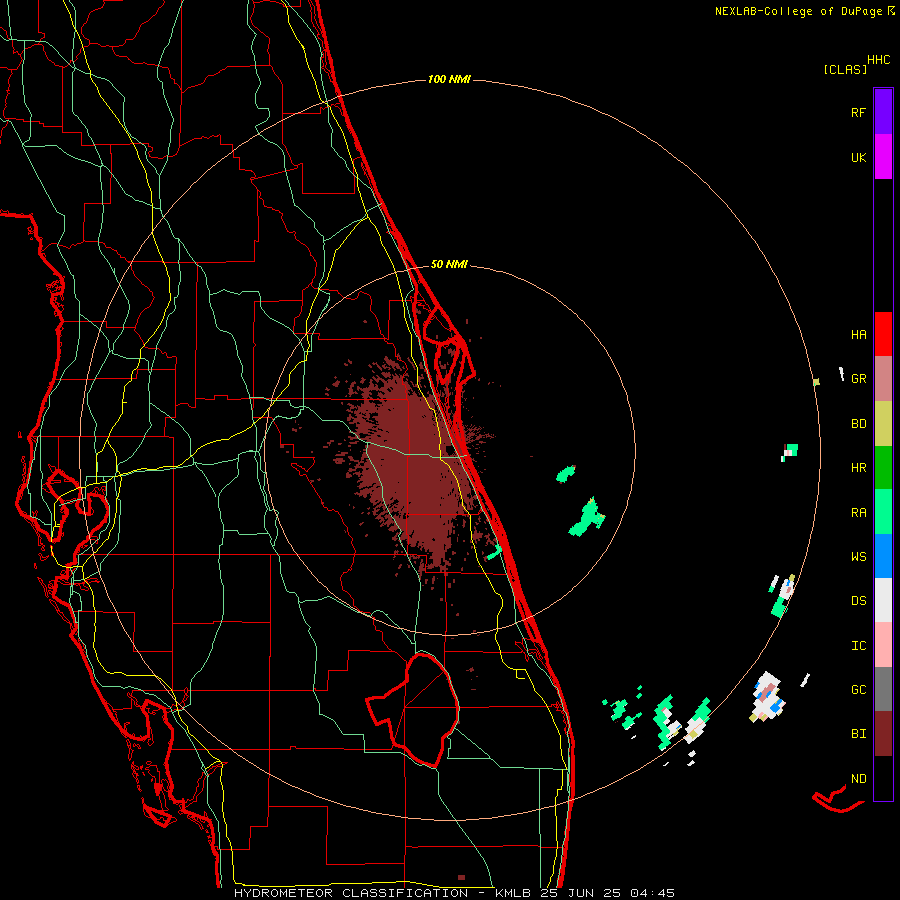900x900 pixels.
Task: Click the 'UK' legend label
Action: (858, 157)
